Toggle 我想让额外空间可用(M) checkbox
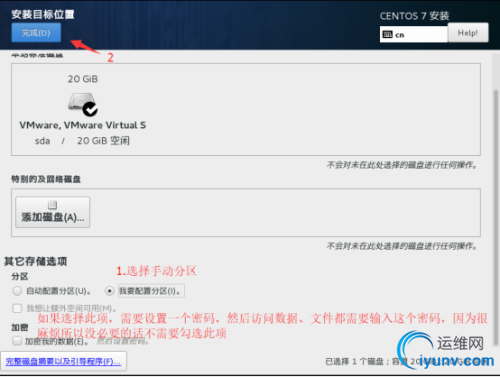The height and width of the screenshot is (377, 500). tap(17, 308)
